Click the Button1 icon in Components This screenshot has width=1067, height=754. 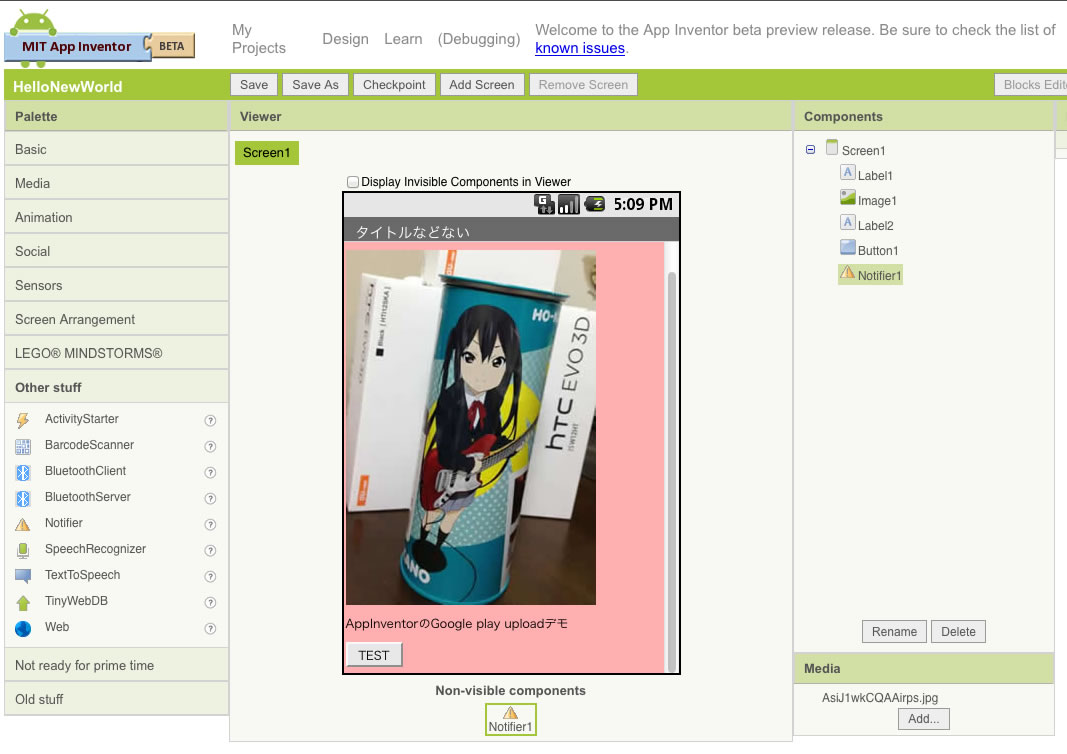pos(847,247)
